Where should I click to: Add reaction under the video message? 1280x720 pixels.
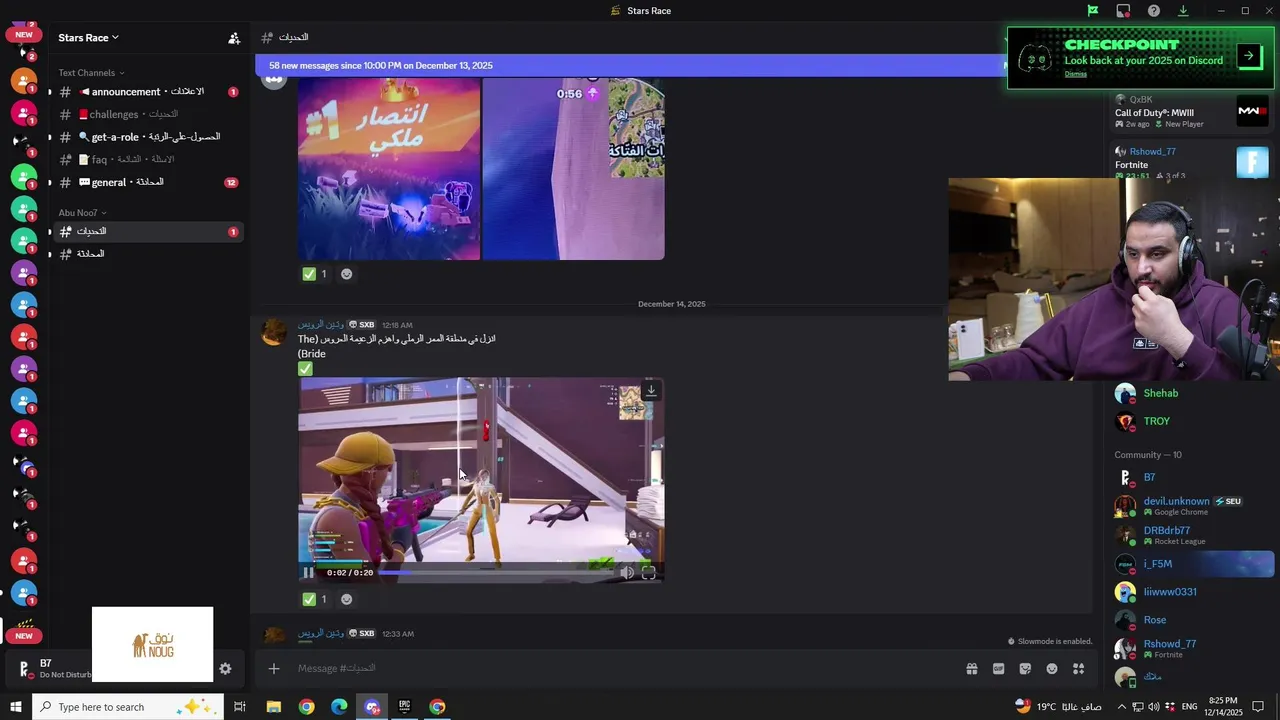click(346, 599)
